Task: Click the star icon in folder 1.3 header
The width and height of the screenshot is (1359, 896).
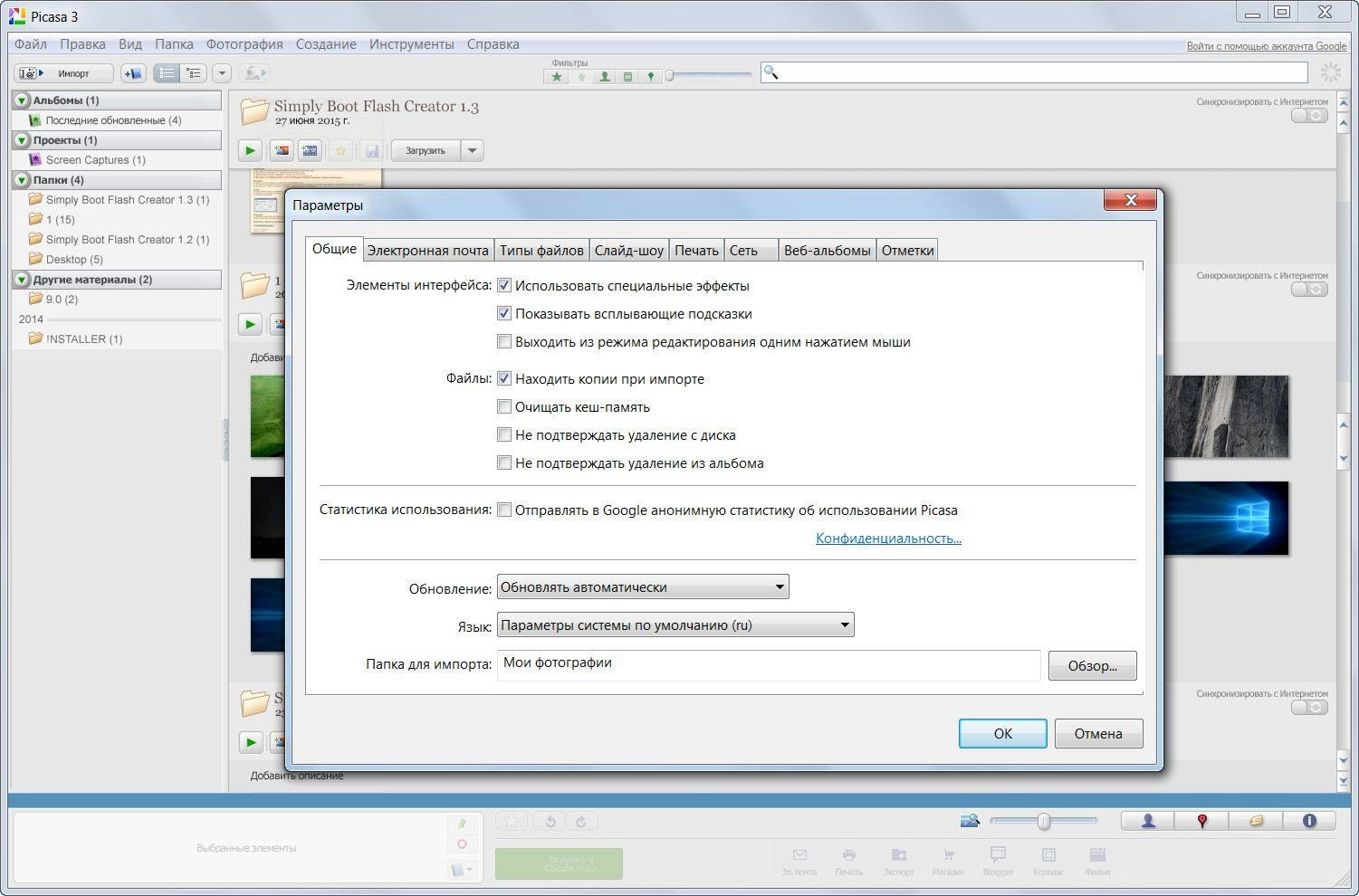Action: (x=341, y=150)
